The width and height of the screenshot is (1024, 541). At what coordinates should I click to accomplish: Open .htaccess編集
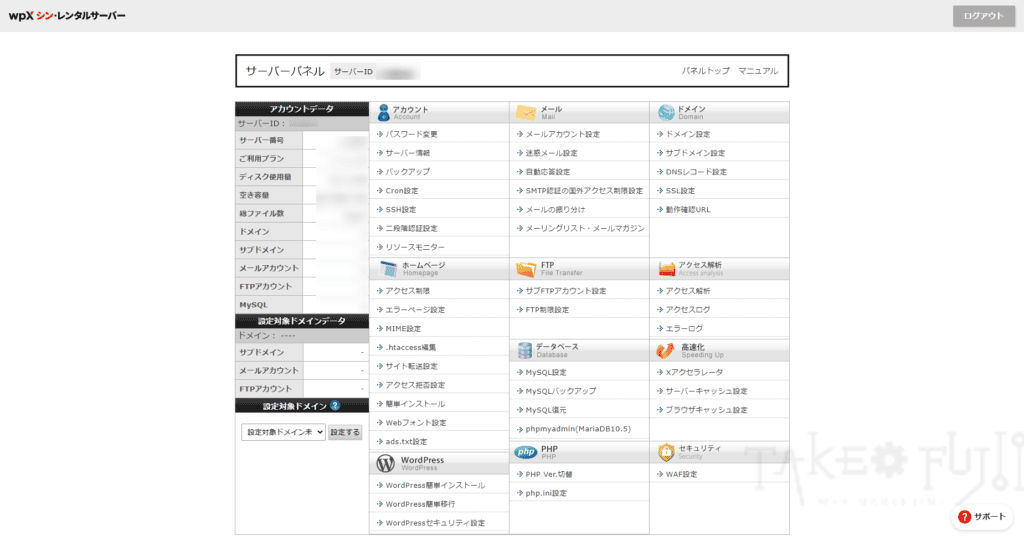410,348
